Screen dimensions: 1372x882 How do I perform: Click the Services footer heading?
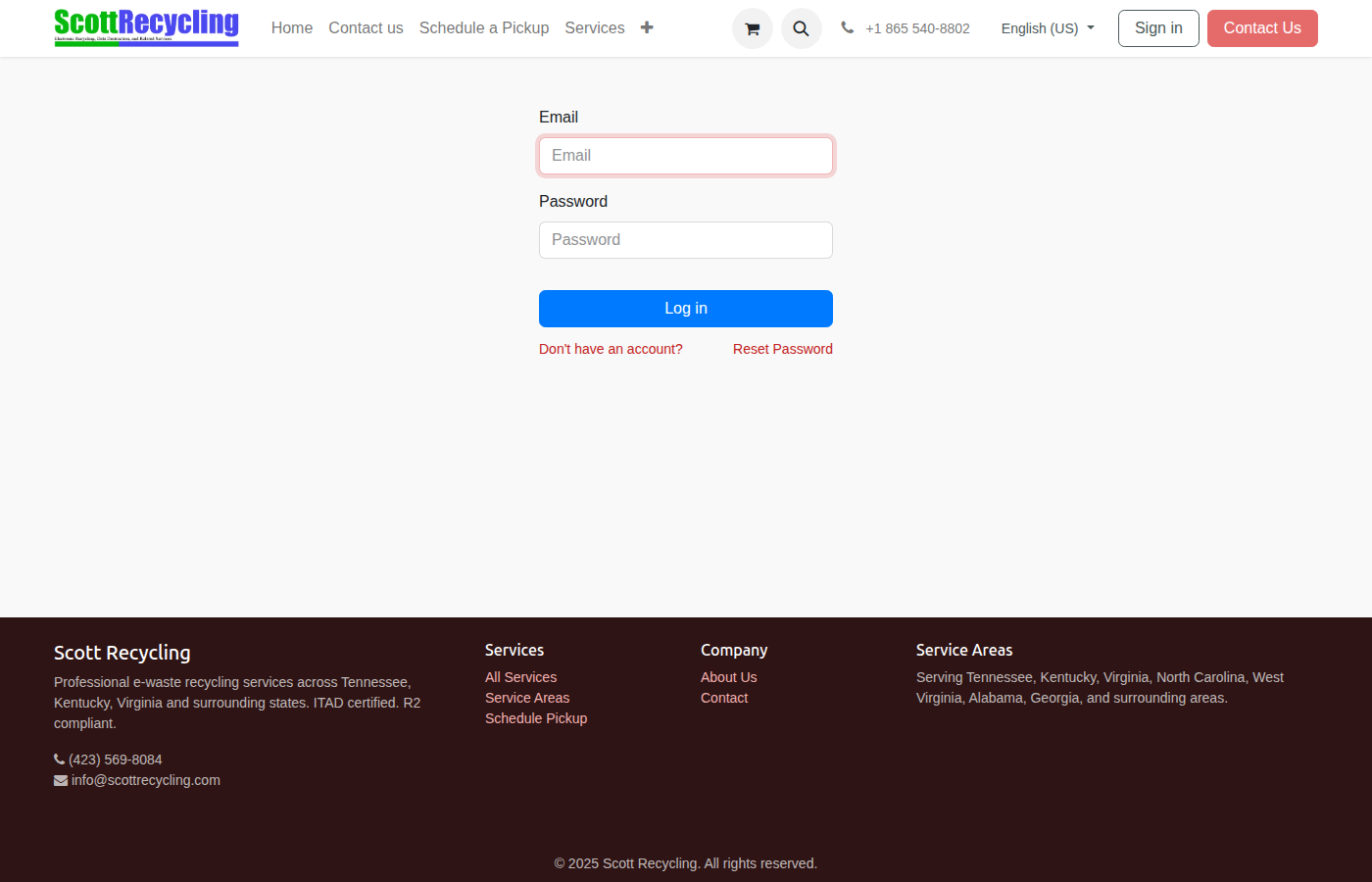coord(514,650)
